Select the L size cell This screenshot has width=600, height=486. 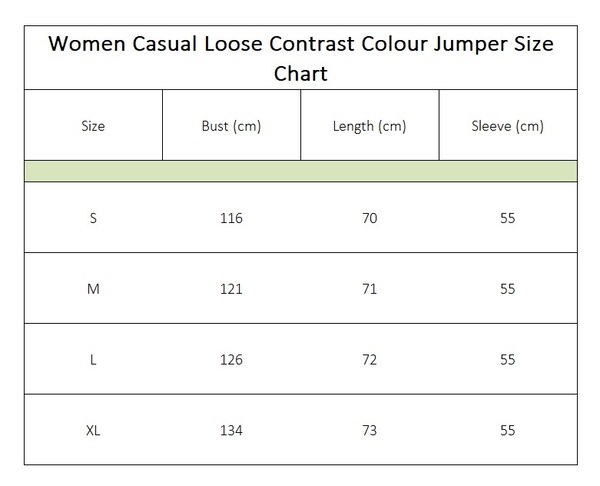(x=93, y=360)
